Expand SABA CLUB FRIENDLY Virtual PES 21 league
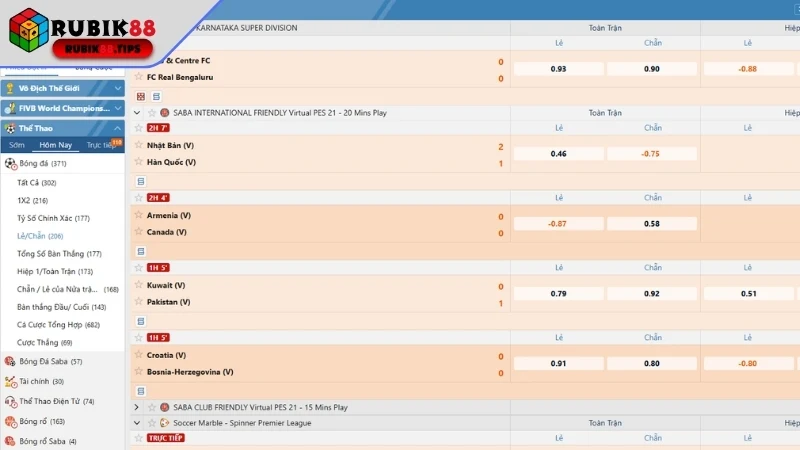 pyautogui.click(x=137, y=408)
